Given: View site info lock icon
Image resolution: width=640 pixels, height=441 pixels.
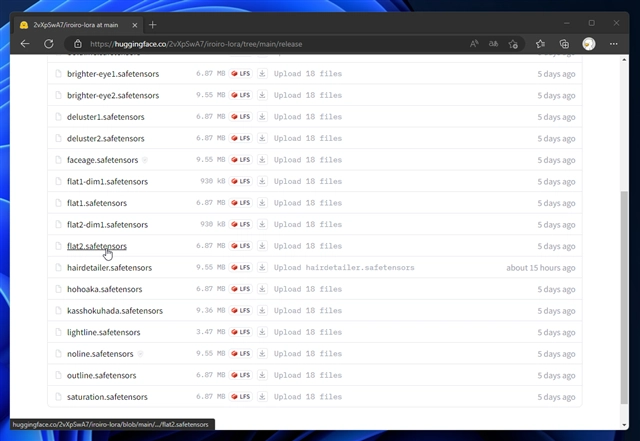Looking at the screenshot, I should [78, 44].
